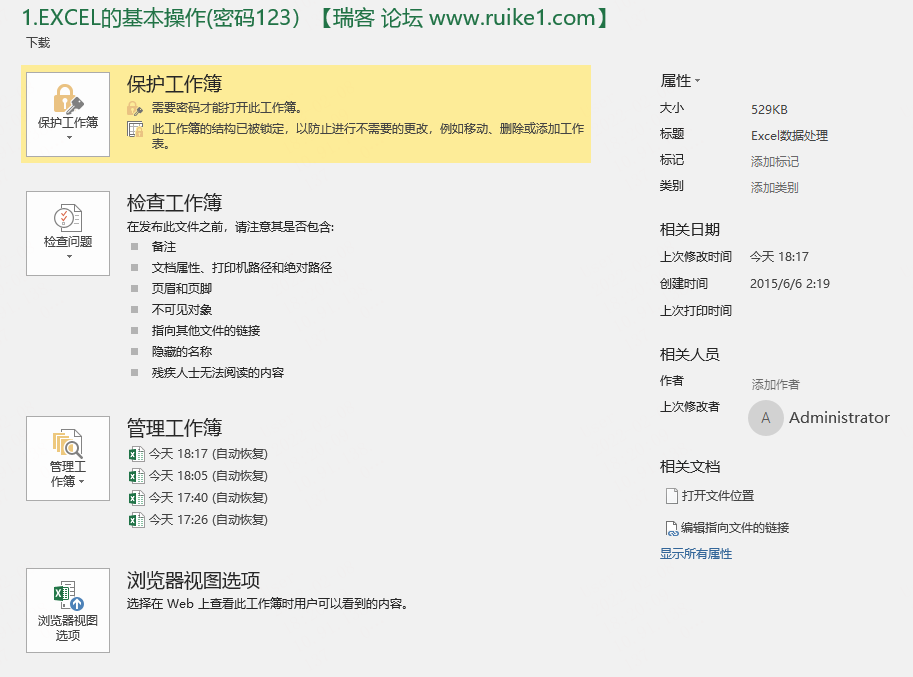This screenshot has height=677, width=913.
Task: Click the 隐藏的名称 list item
Action: tap(182, 352)
